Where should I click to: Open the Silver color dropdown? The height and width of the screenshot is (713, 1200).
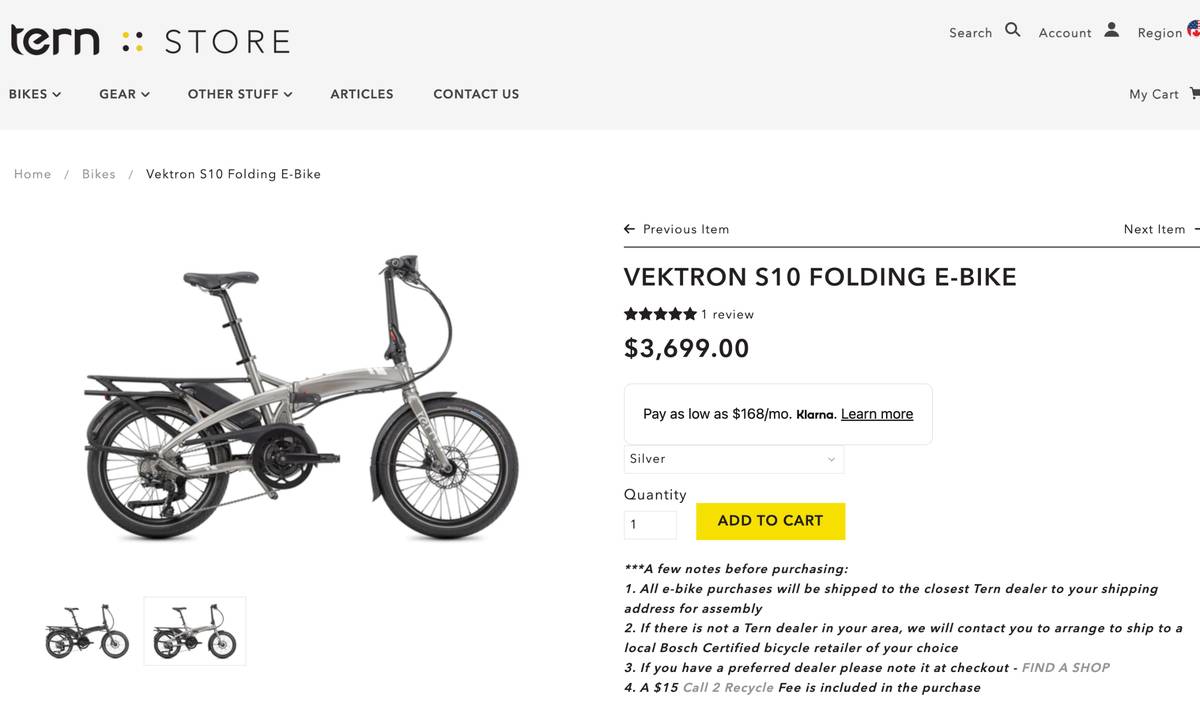pos(733,459)
